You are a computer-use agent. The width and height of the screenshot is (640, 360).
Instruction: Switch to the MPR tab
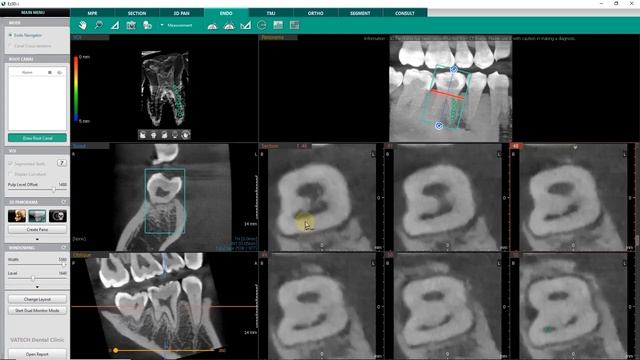(x=92, y=13)
